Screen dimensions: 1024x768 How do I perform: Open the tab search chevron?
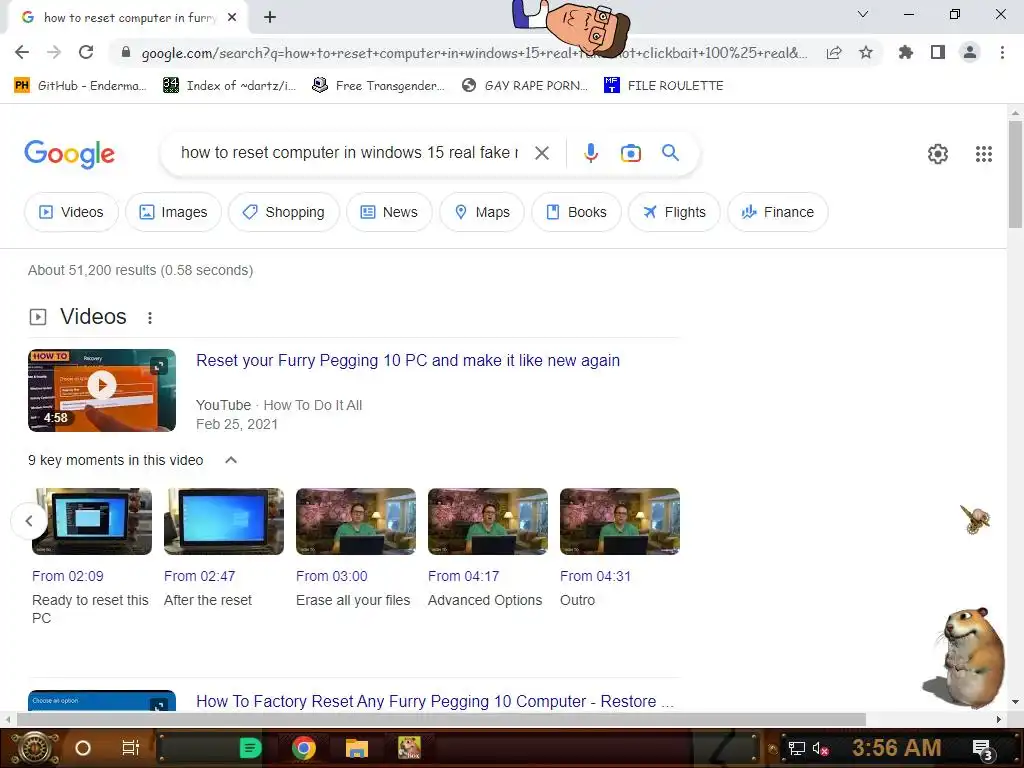863,14
